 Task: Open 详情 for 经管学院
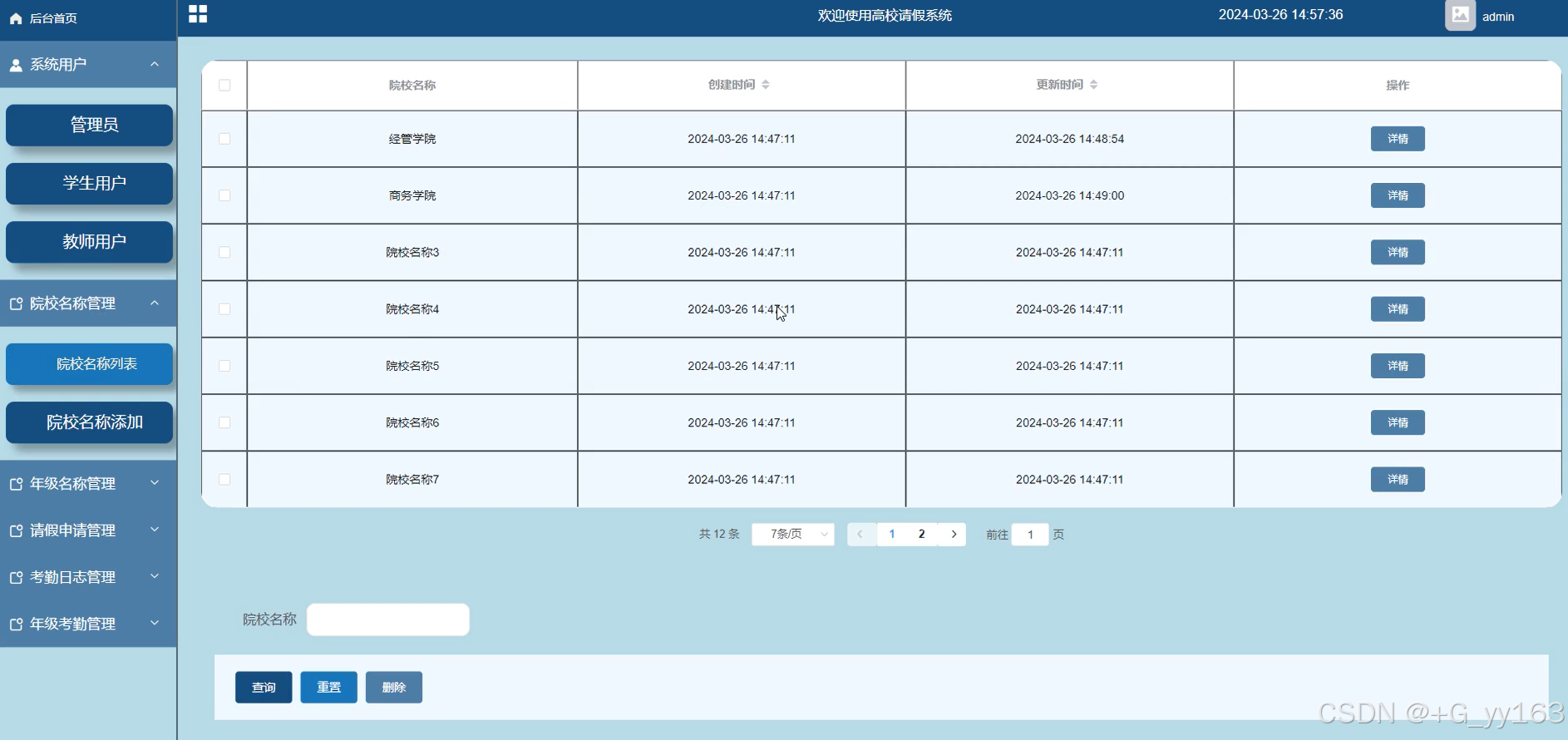[x=1398, y=139]
